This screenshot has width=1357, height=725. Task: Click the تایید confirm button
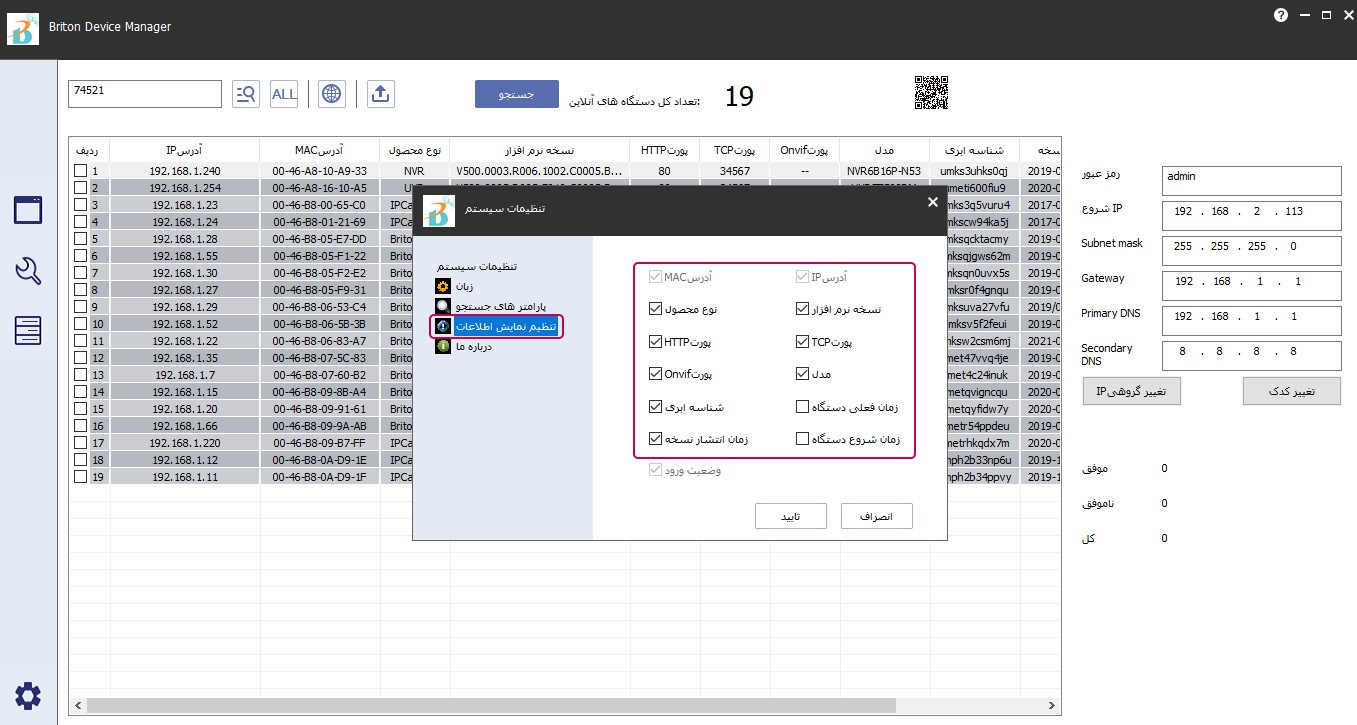point(790,516)
